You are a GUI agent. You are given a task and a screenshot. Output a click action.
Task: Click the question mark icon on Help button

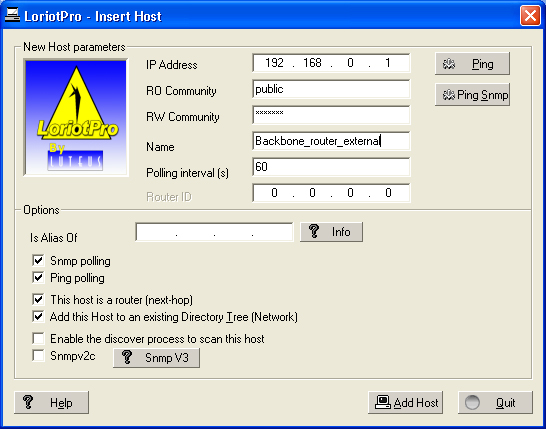click(x=28, y=402)
